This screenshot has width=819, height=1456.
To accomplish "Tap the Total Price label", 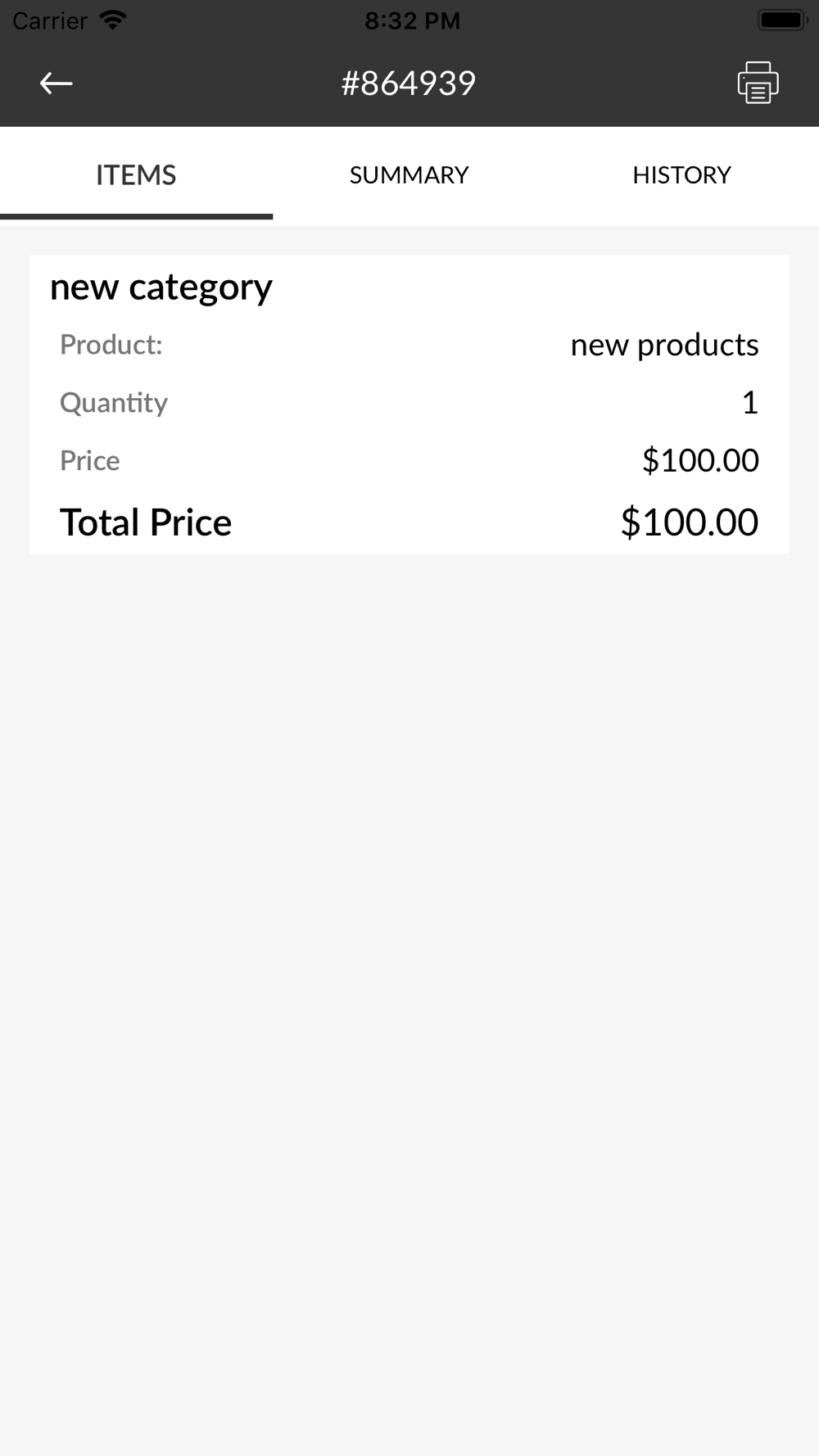I will click(x=146, y=522).
